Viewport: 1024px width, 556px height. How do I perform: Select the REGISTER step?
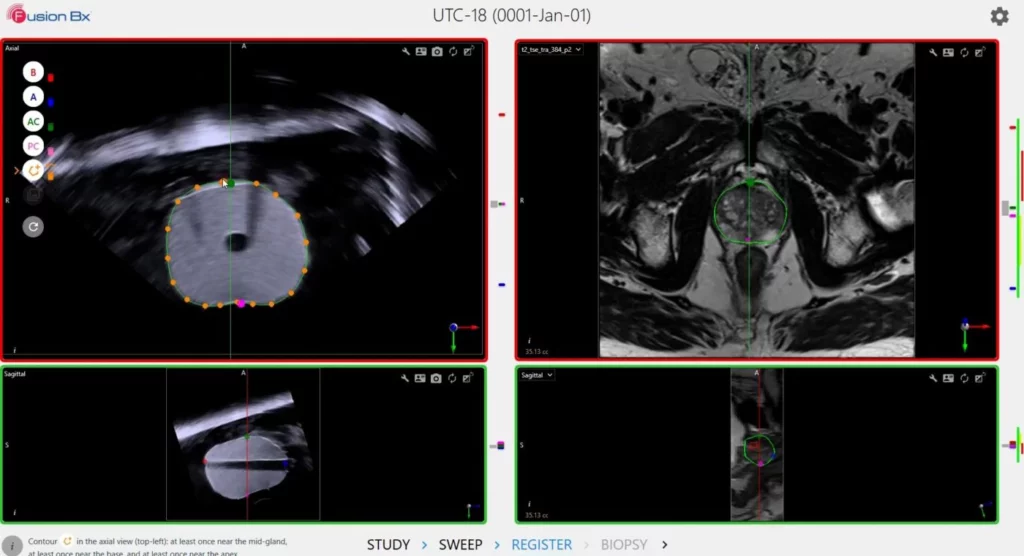coord(541,545)
